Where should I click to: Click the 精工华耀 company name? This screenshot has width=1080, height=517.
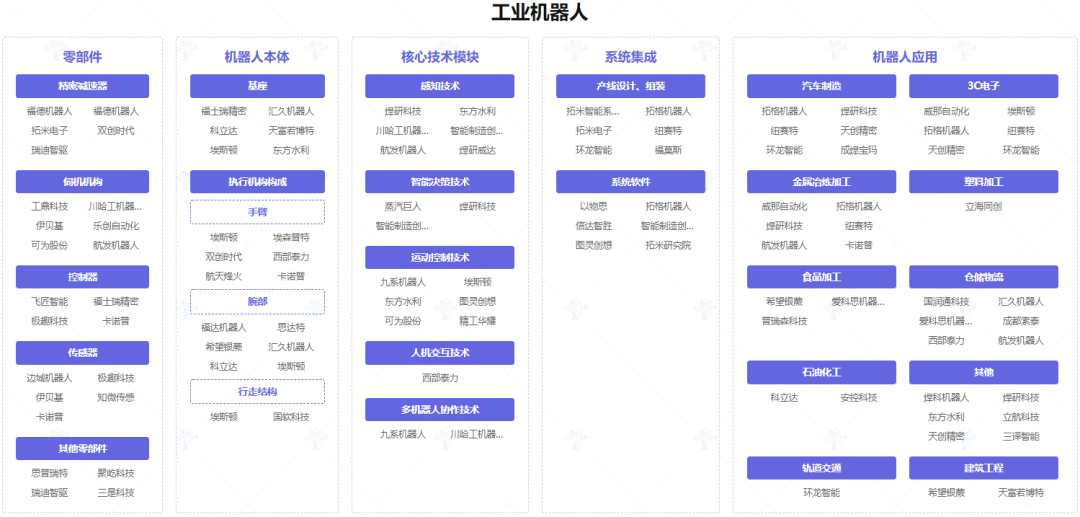pos(477,321)
